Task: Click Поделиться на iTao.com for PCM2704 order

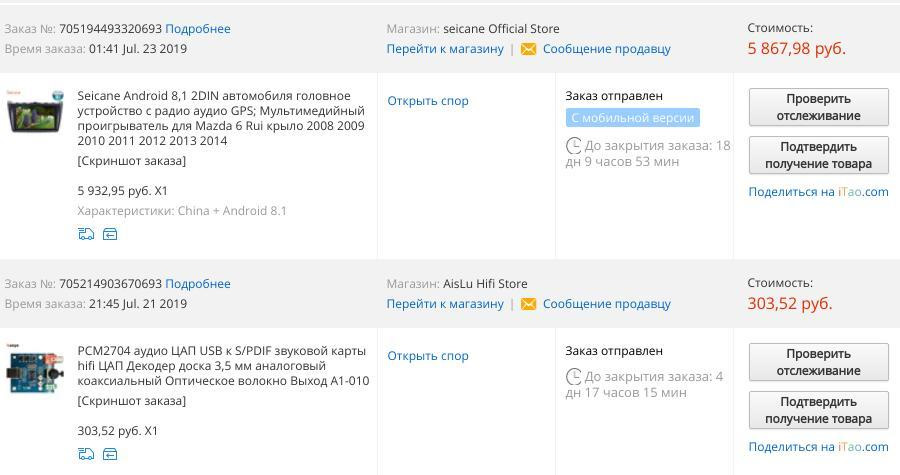Action: coord(818,447)
